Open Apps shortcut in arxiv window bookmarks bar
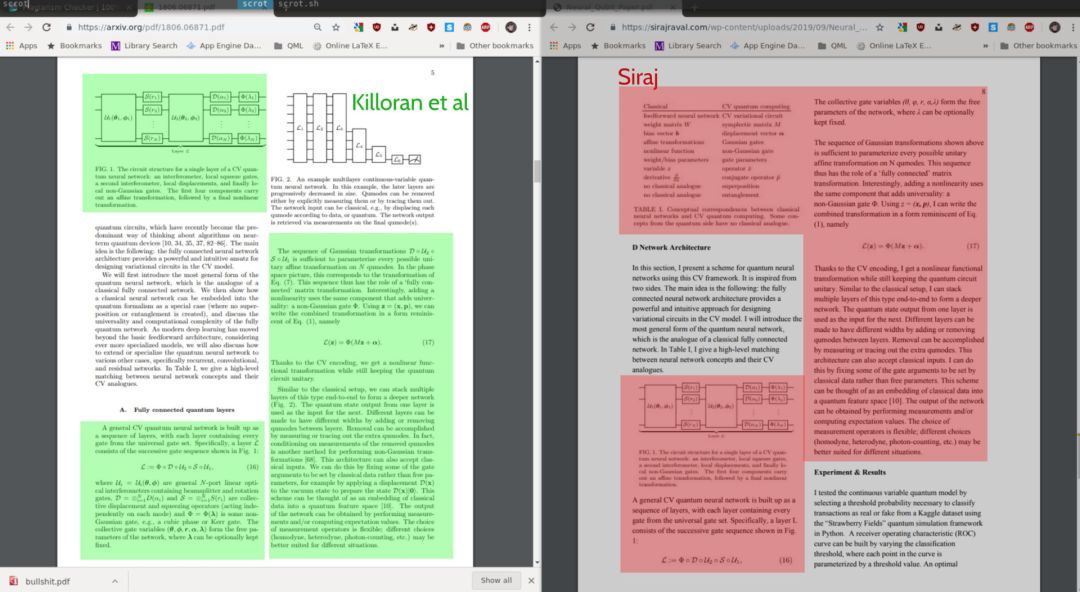This screenshot has height=592, width=1080. coord(21,45)
